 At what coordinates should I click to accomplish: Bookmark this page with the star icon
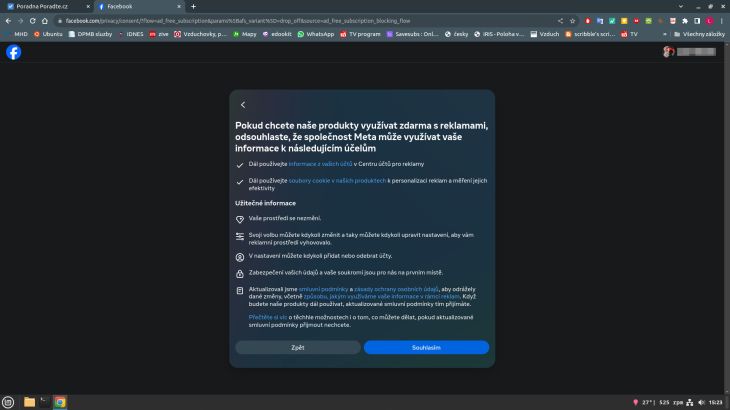pyautogui.click(x=573, y=21)
